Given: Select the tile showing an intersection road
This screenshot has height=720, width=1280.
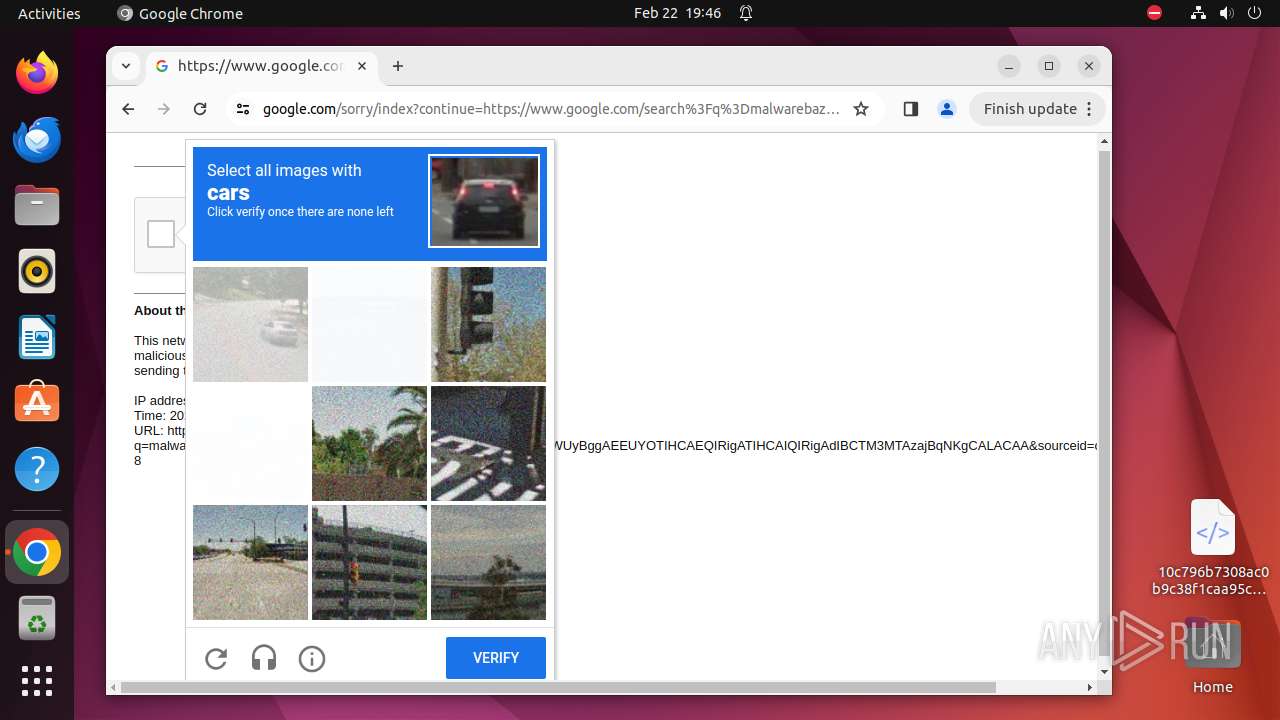Looking at the screenshot, I should [x=250, y=562].
